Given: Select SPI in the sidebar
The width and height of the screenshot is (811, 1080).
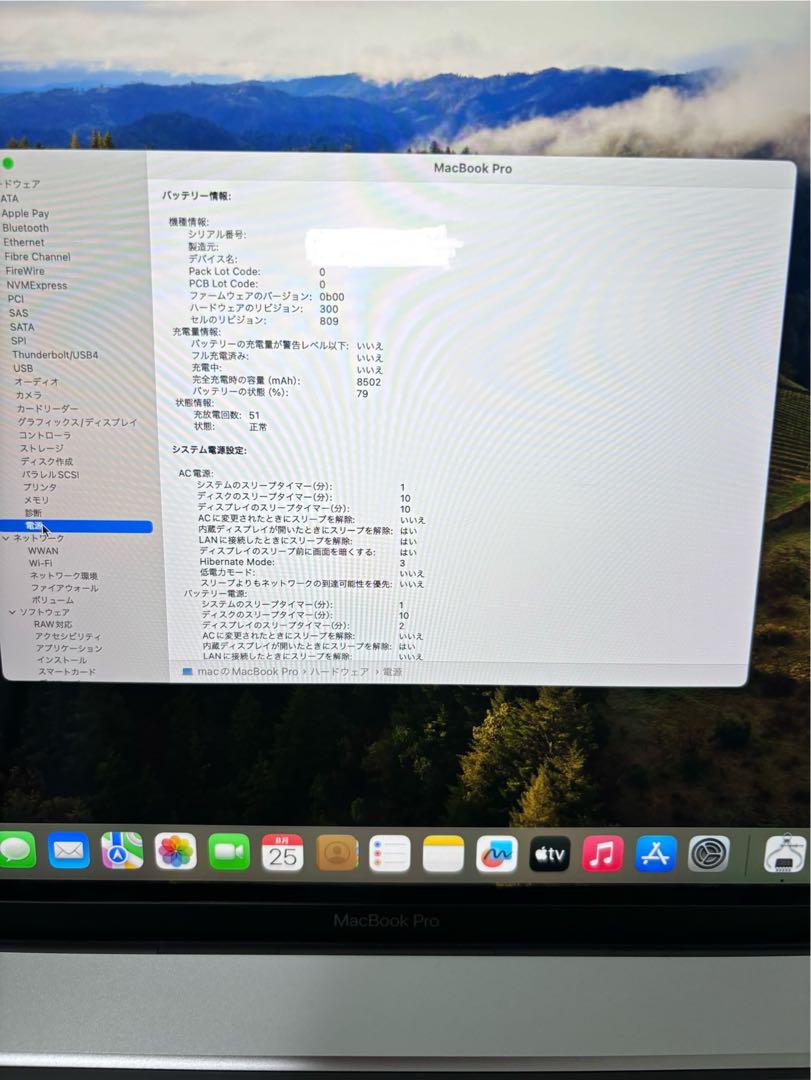Looking at the screenshot, I should click(19, 341).
